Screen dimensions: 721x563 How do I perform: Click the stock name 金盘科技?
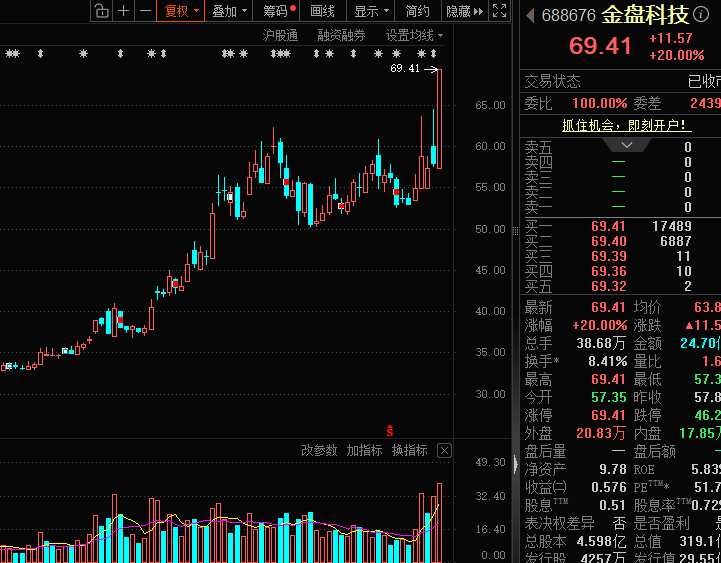(x=645, y=15)
